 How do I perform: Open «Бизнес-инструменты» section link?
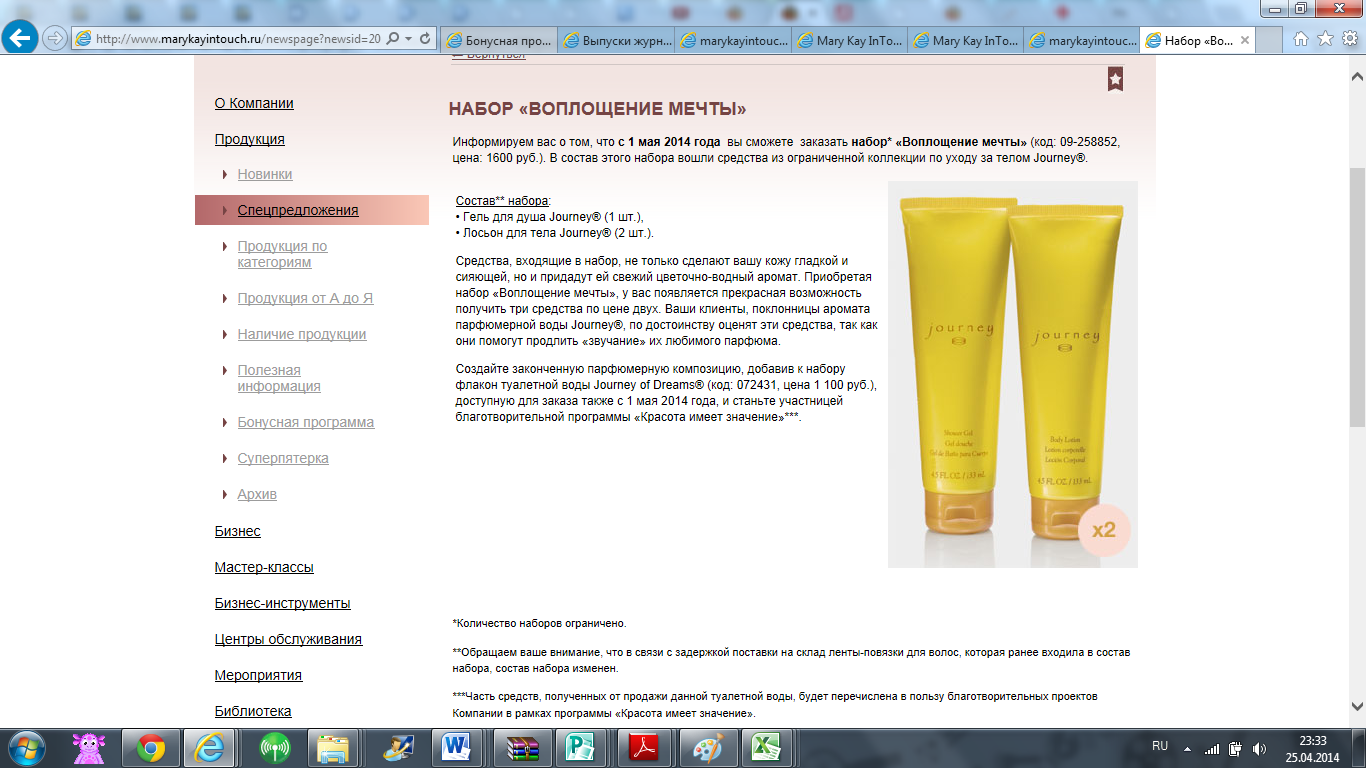pyautogui.click(x=283, y=603)
